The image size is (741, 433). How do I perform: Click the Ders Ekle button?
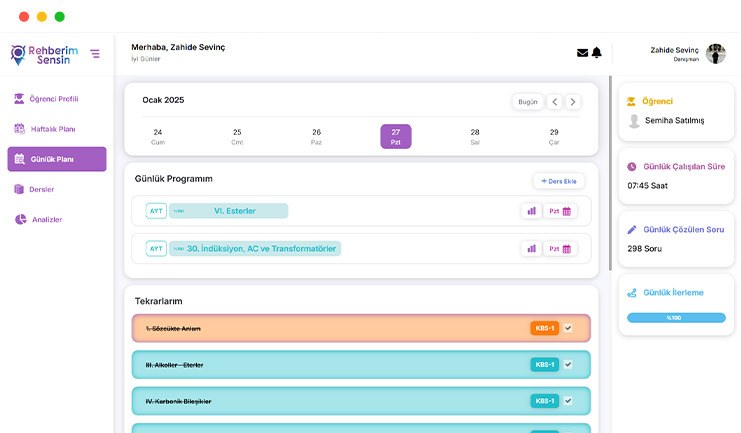[558, 181]
